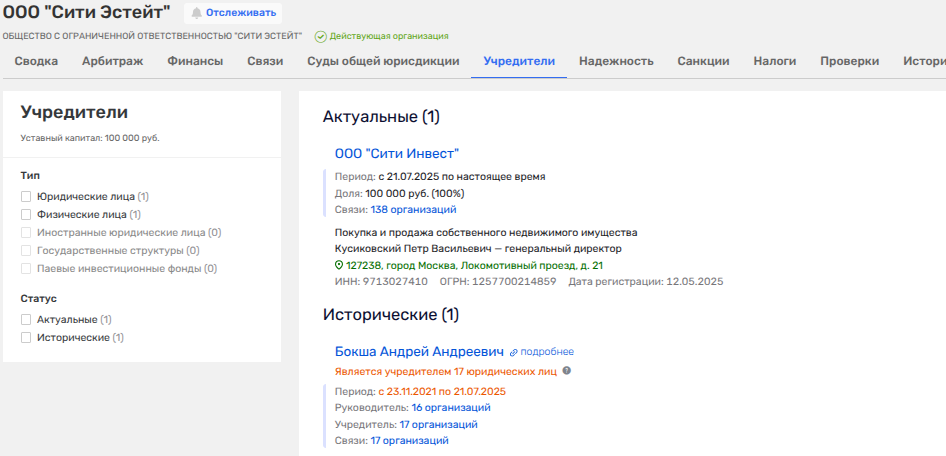The height and width of the screenshot is (456, 946).
Task: Click the question mark help icon
Action: (567, 371)
